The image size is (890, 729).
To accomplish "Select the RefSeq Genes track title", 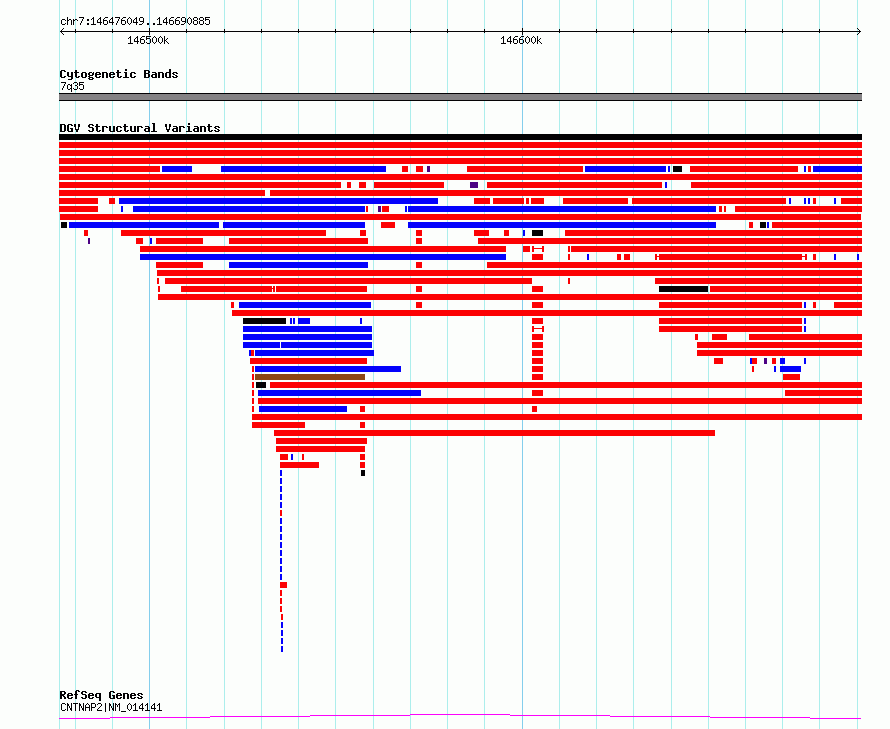I will click(101, 695).
